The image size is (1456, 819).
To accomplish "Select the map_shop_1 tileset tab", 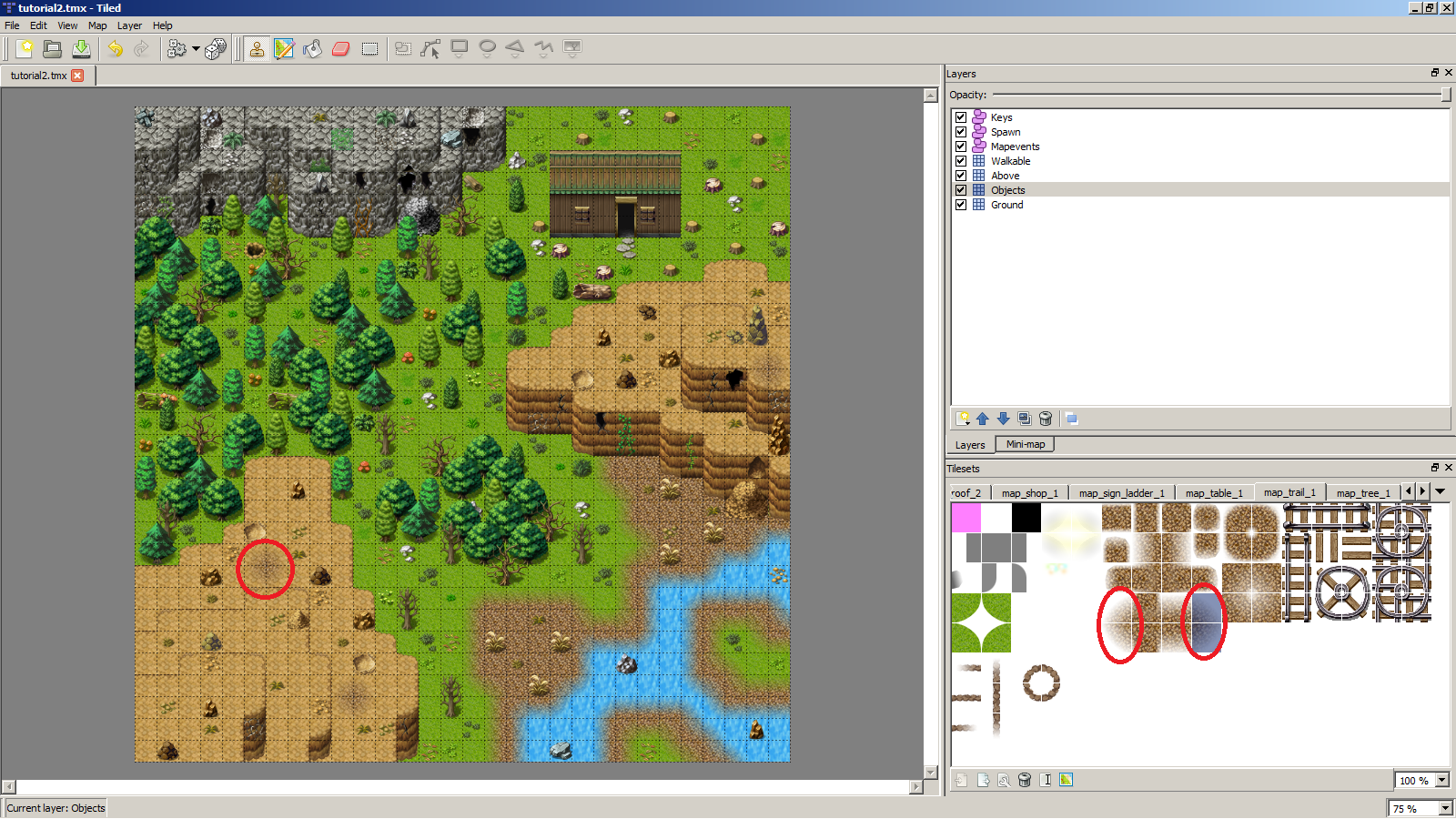I will click(x=1029, y=492).
